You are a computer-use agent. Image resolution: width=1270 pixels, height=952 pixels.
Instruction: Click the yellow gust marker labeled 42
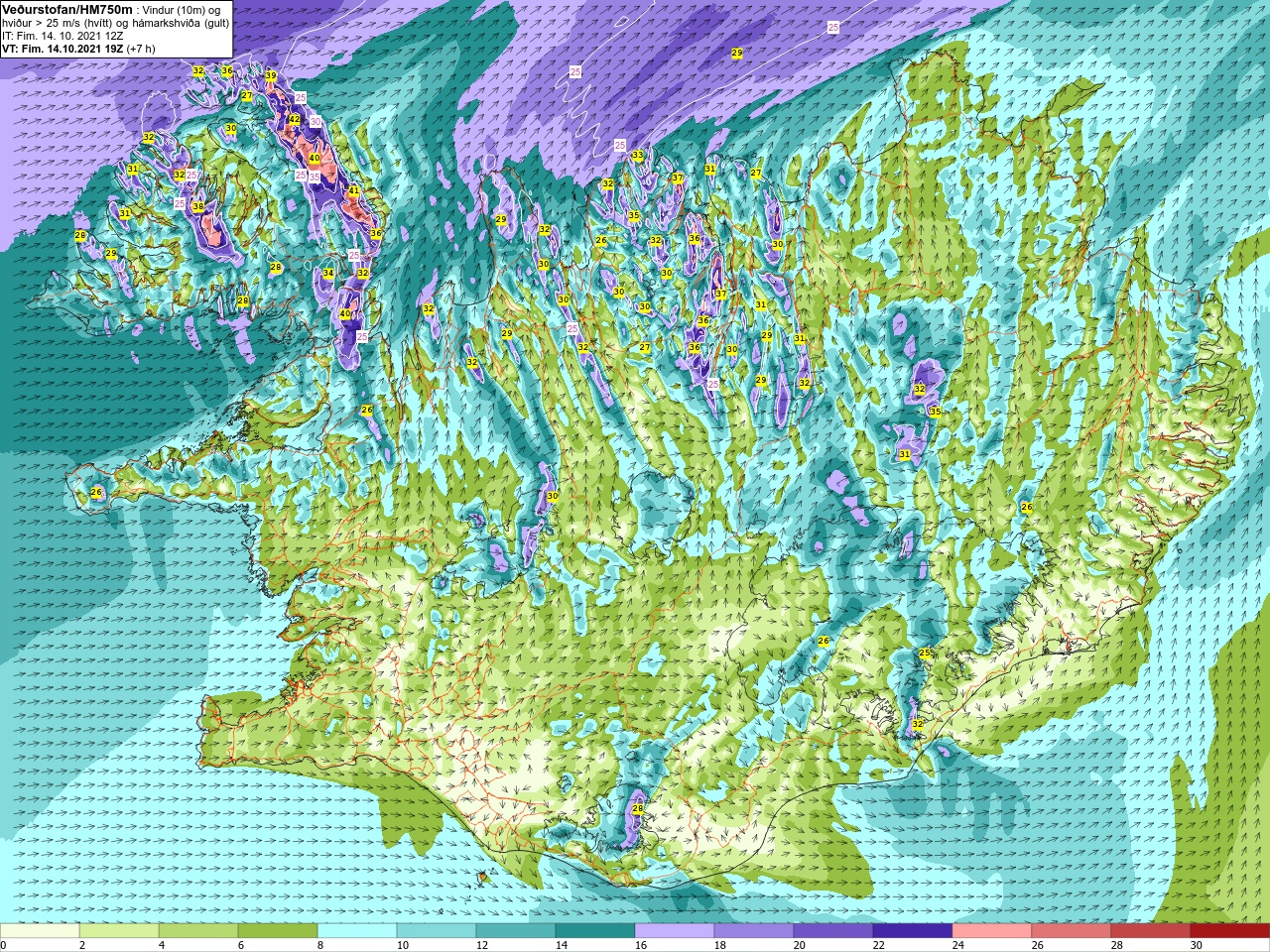click(x=294, y=119)
